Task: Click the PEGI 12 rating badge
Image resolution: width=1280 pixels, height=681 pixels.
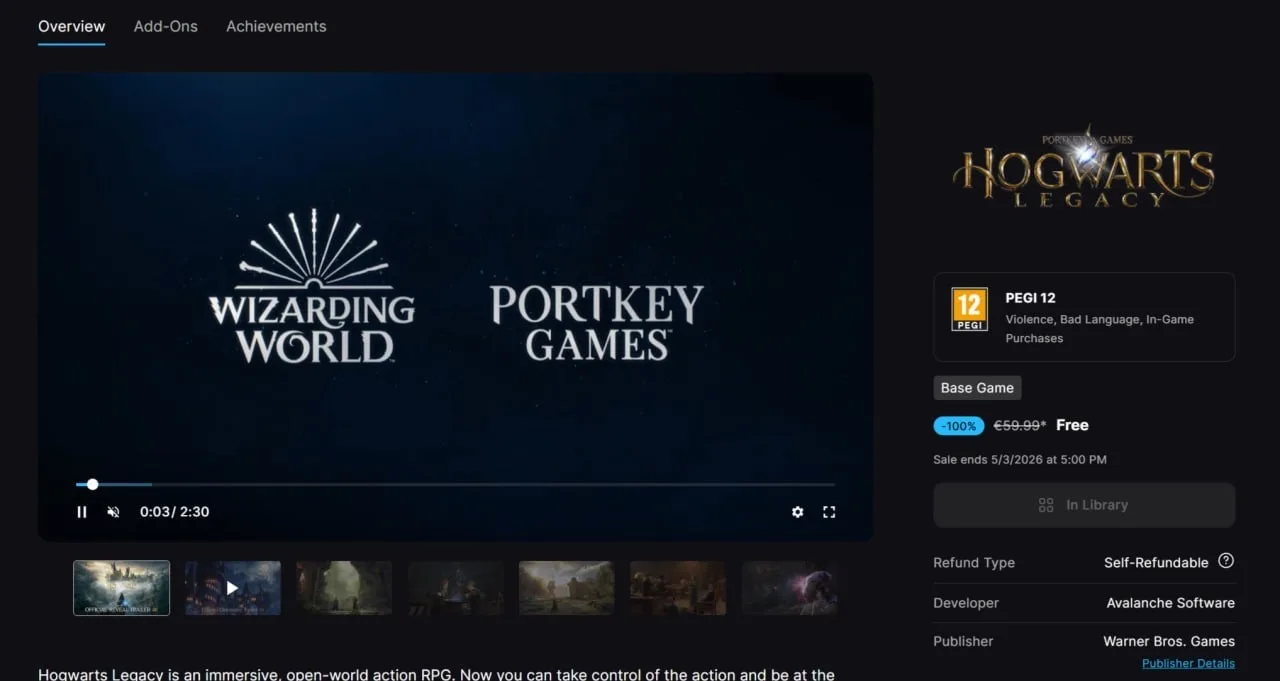Action: coord(969,310)
